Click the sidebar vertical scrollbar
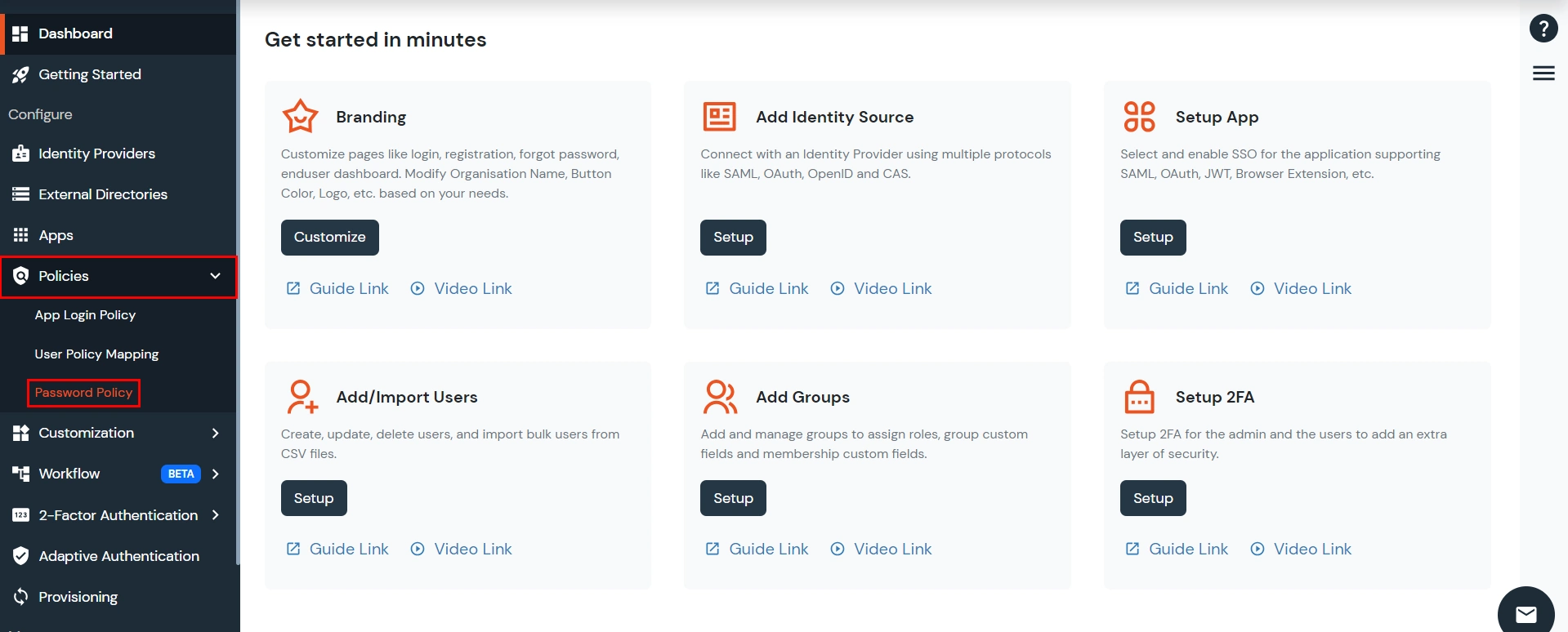This screenshot has height=632, width=1568. [238, 282]
